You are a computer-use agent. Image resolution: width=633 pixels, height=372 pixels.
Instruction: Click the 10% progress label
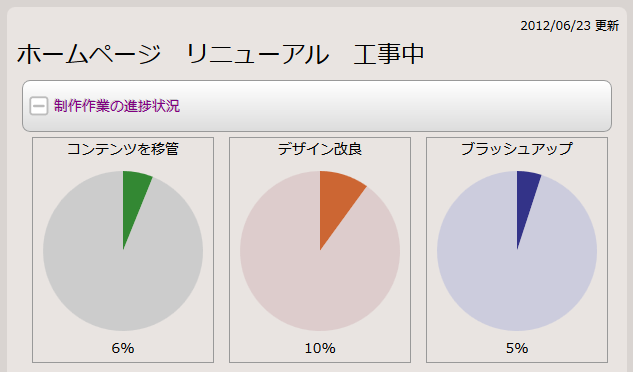click(x=320, y=348)
